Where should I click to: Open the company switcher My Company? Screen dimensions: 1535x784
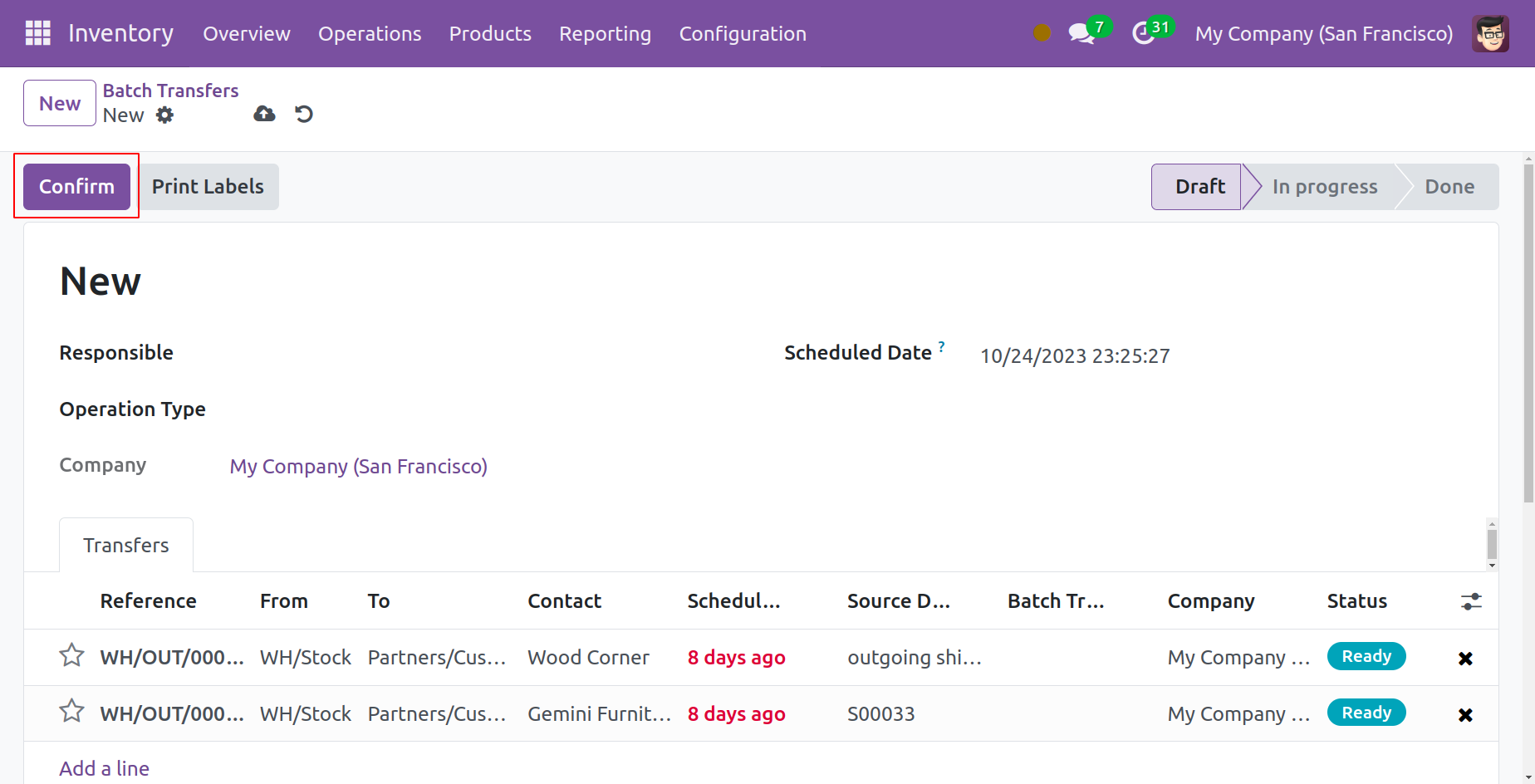(x=1324, y=33)
